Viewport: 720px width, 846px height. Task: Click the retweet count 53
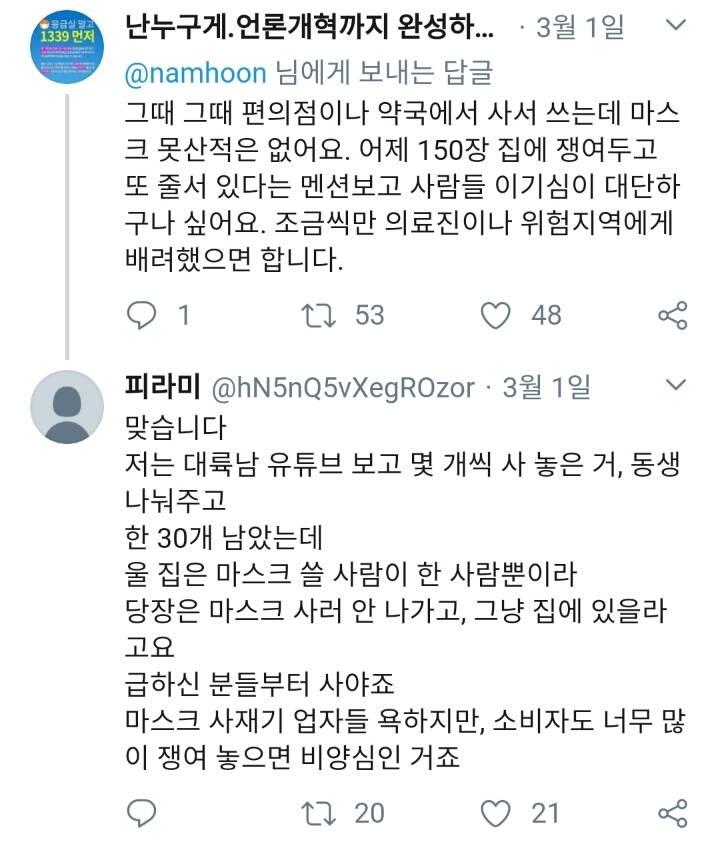pyautogui.click(x=369, y=316)
